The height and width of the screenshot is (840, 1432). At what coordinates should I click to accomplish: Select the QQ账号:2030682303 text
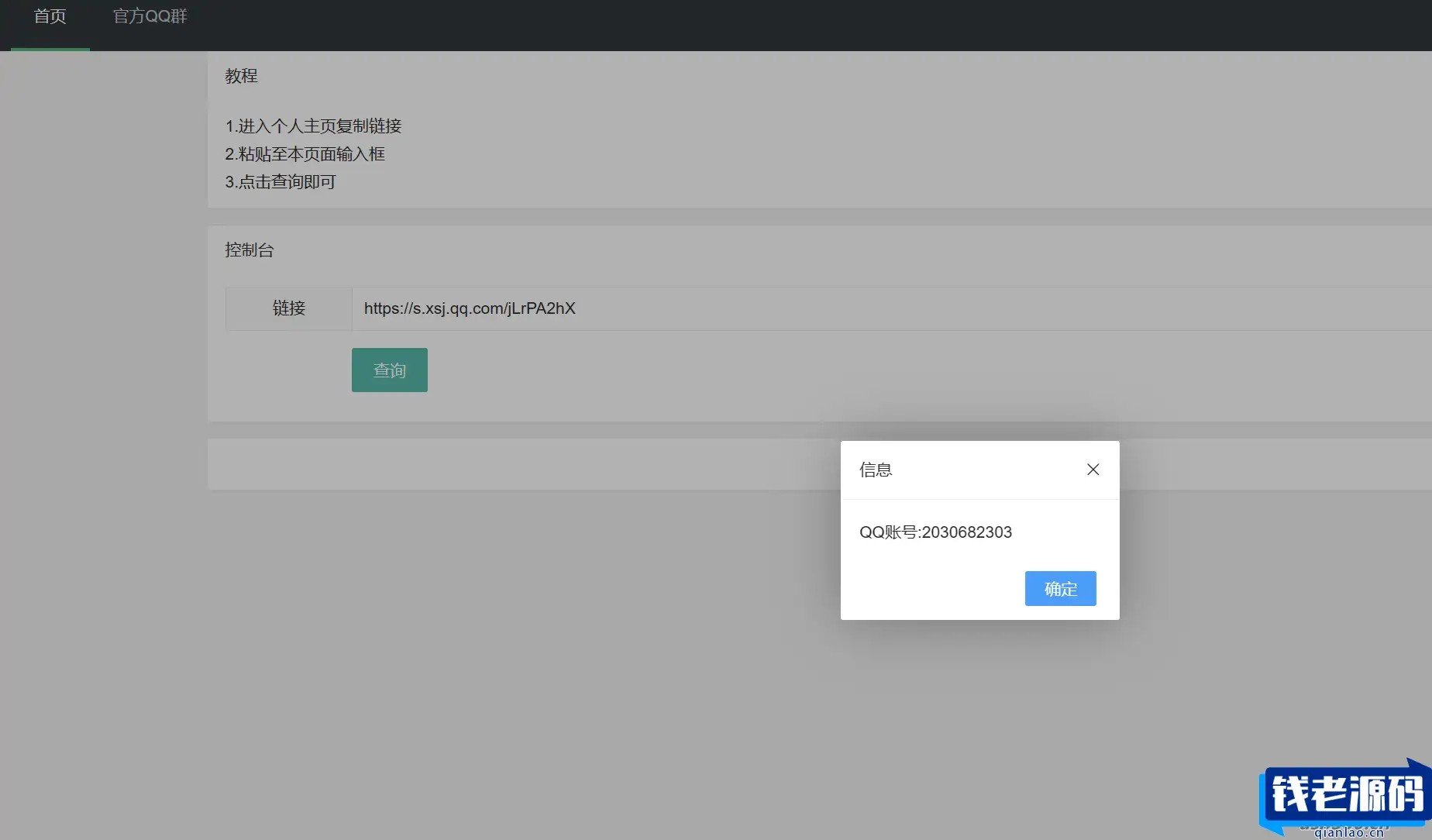click(935, 532)
